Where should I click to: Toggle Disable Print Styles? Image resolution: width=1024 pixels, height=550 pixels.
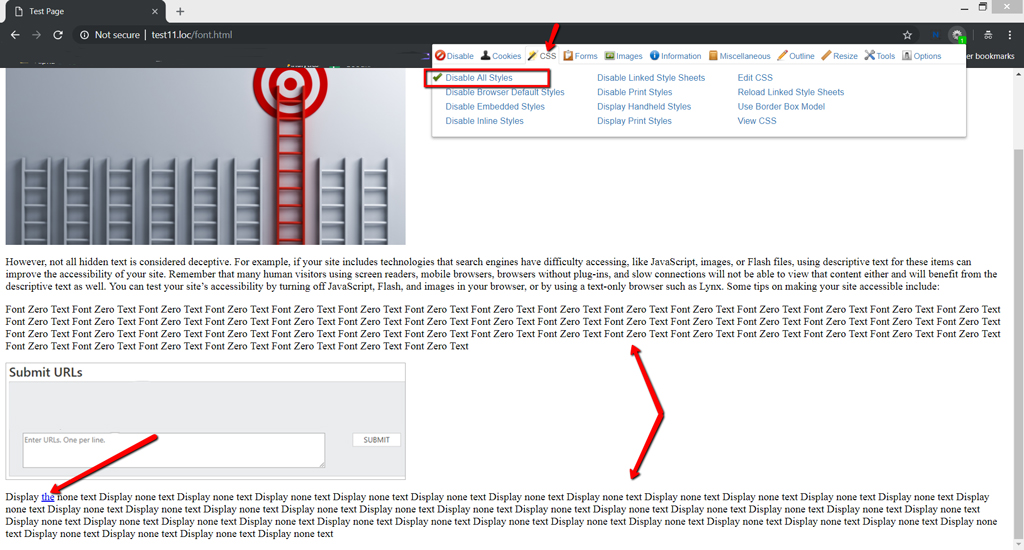(x=635, y=92)
